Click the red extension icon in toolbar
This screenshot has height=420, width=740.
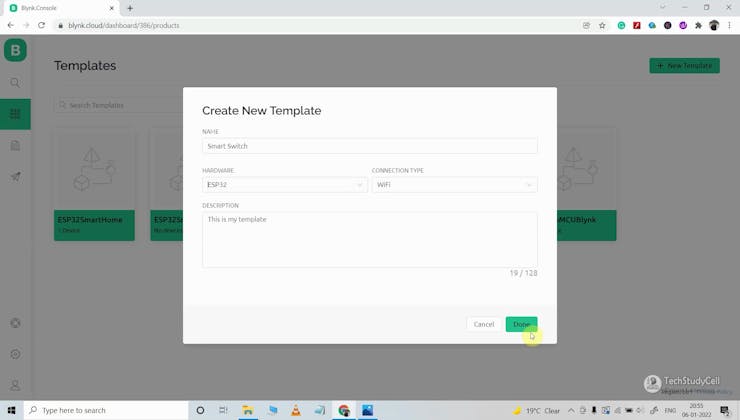coord(637,25)
